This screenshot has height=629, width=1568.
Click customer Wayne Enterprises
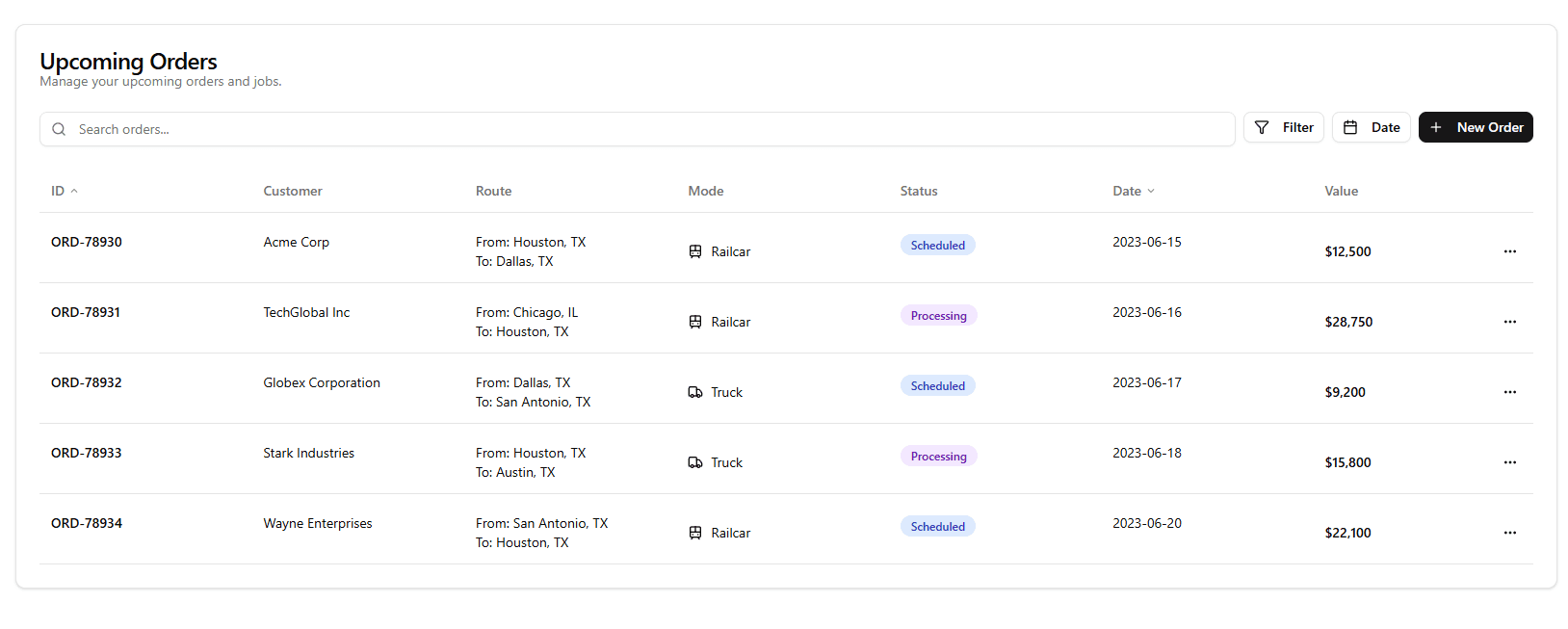pyautogui.click(x=318, y=523)
